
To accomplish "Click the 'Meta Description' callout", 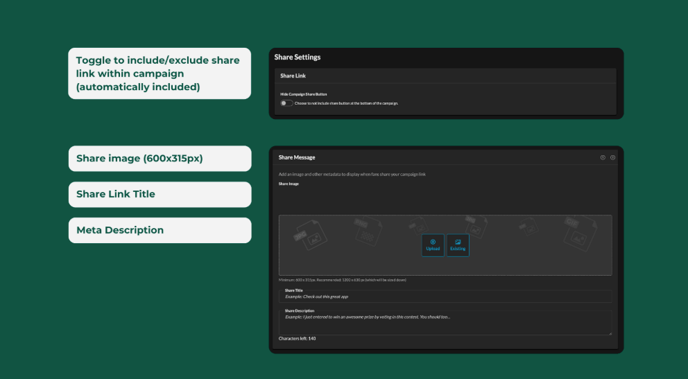I will point(160,230).
